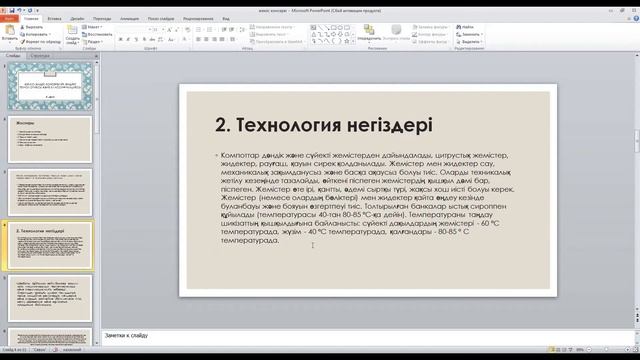The width and height of the screenshot is (640, 360).
Task: Click the numbered list icon
Action: pyautogui.click(x=210, y=30)
